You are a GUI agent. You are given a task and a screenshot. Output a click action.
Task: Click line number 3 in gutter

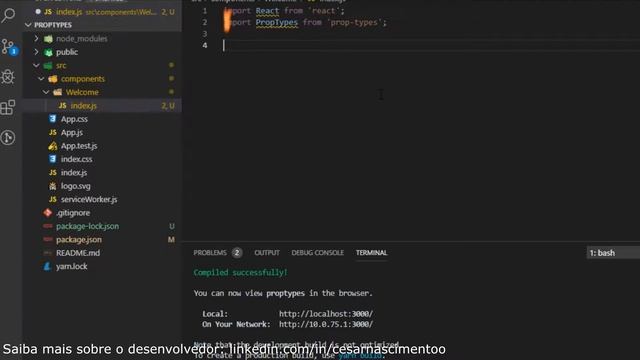[205, 34]
